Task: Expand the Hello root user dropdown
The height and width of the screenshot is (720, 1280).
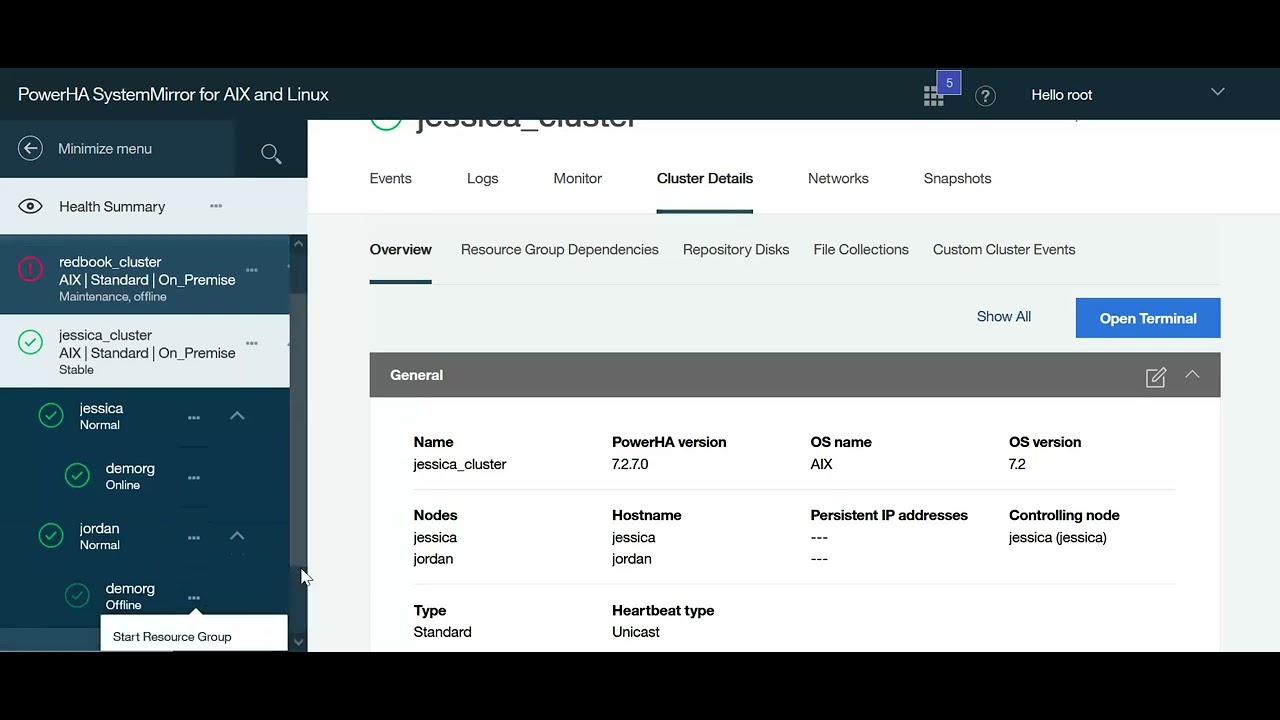Action: click(x=1217, y=92)
